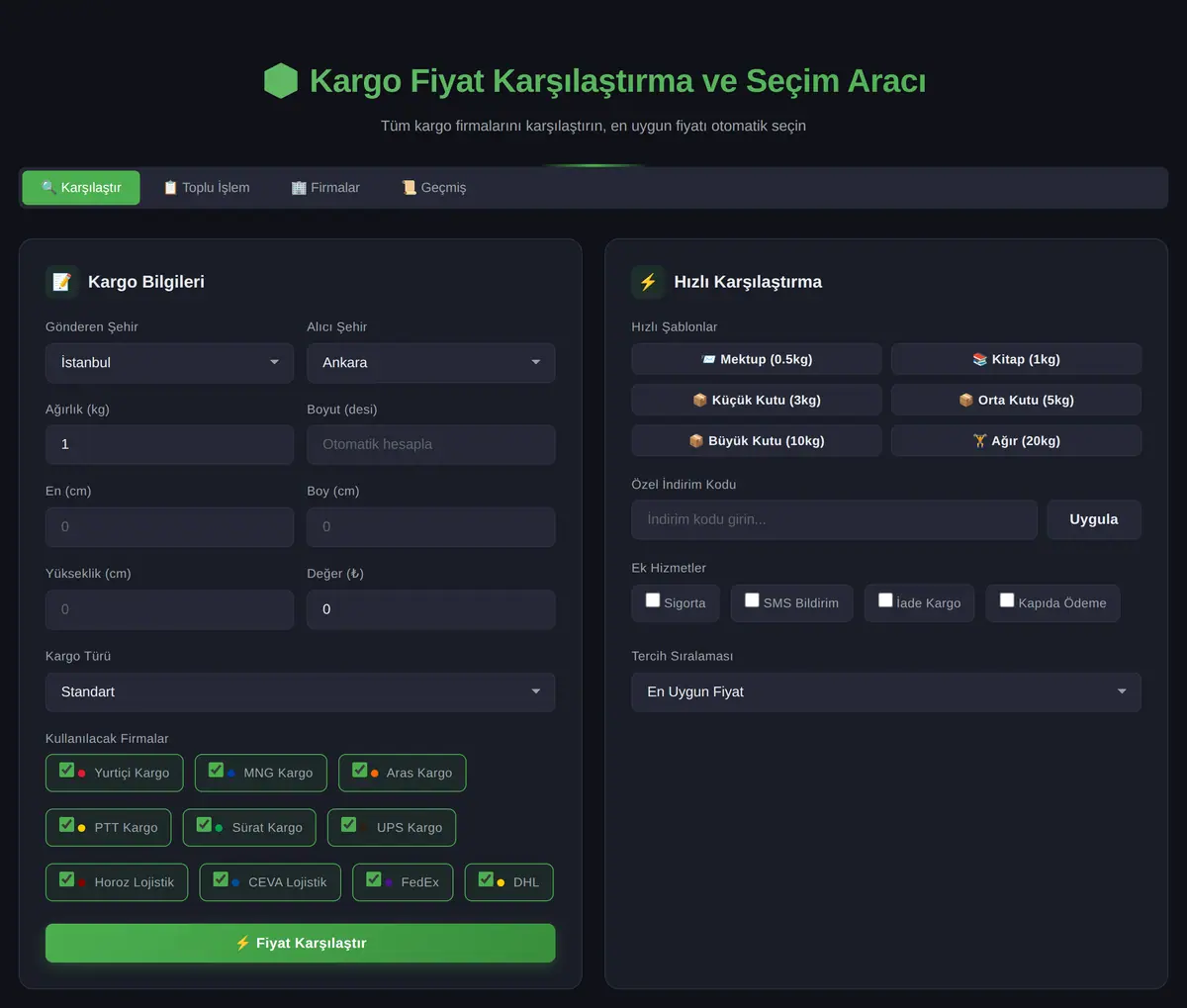
Task: Select the Küçük Kutu (3kg) template
Action: pyautogui.click(x=757, y=400)
